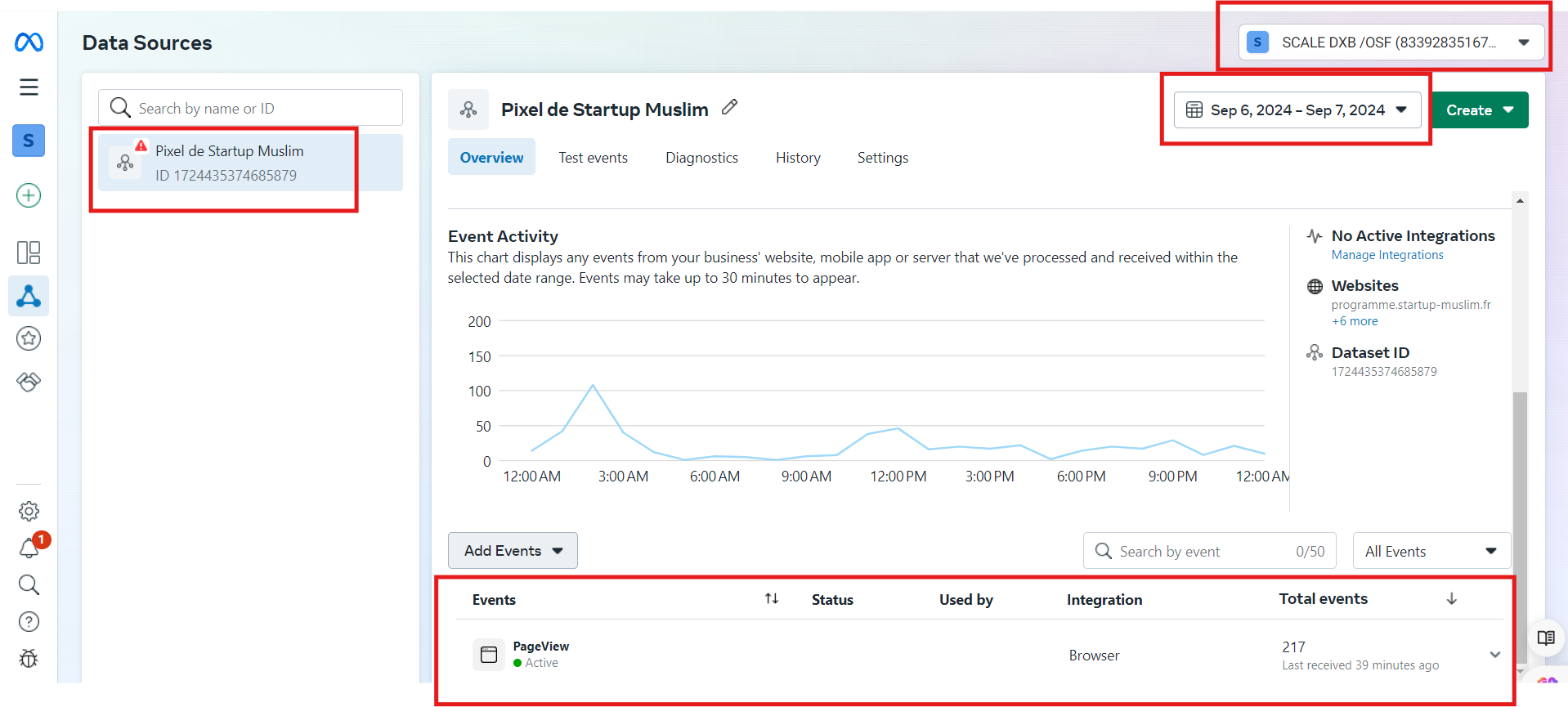Switch to the Diagnostics tab
Viewport: 1568px width, 707px height.
(x=701, y=158)
